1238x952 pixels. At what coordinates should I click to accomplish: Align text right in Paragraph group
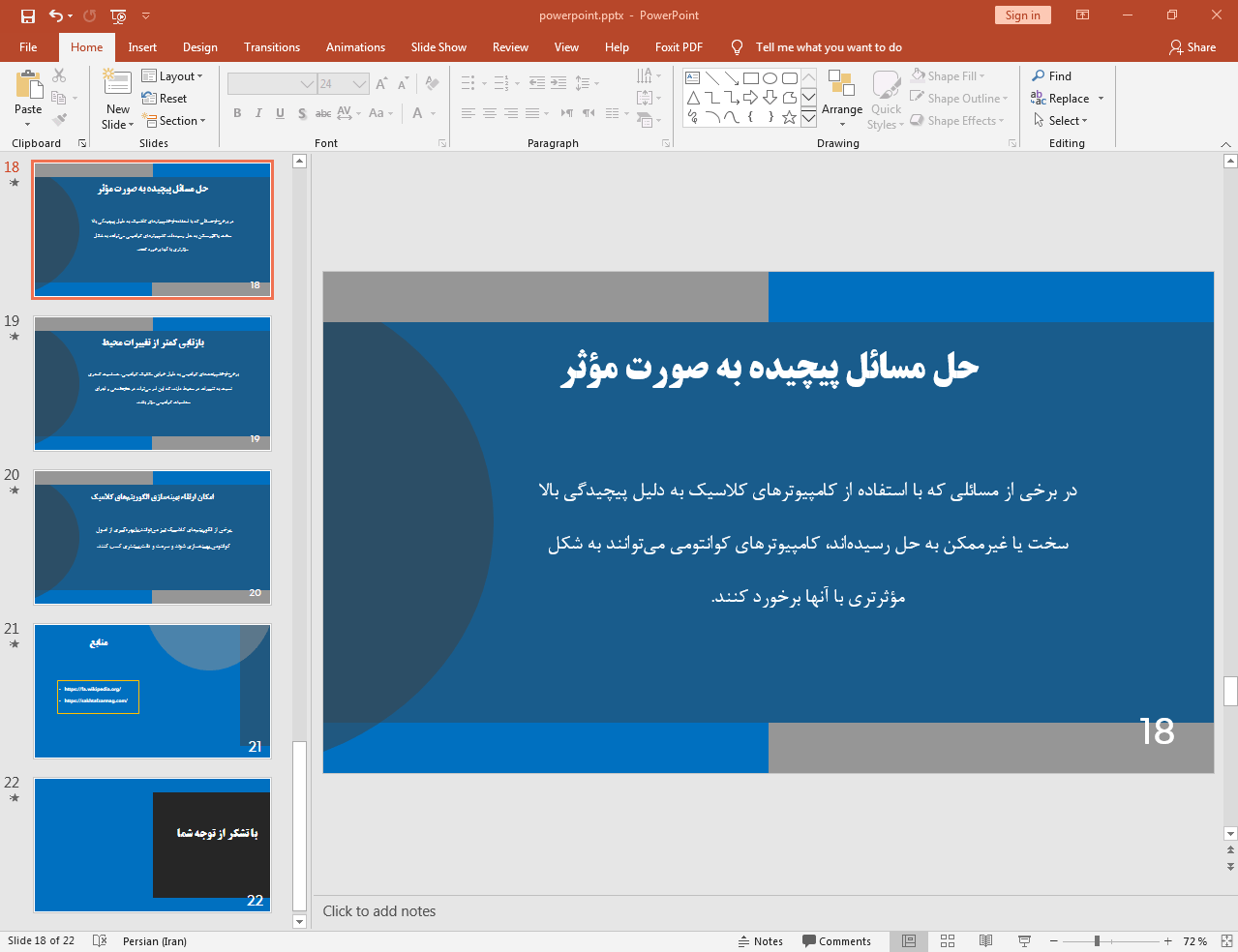pos(511,113)
